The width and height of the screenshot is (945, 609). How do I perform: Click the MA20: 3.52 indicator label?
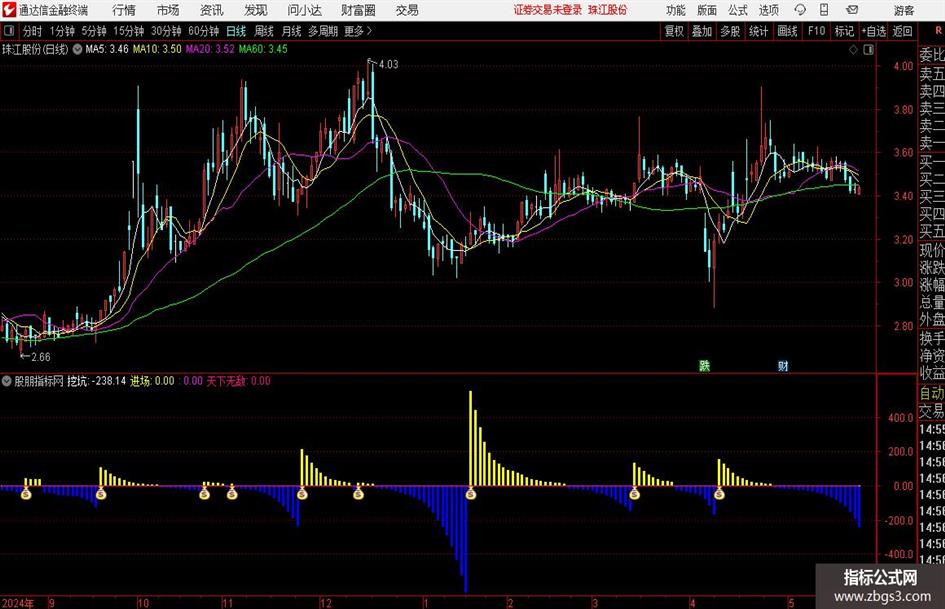(210, 49)
